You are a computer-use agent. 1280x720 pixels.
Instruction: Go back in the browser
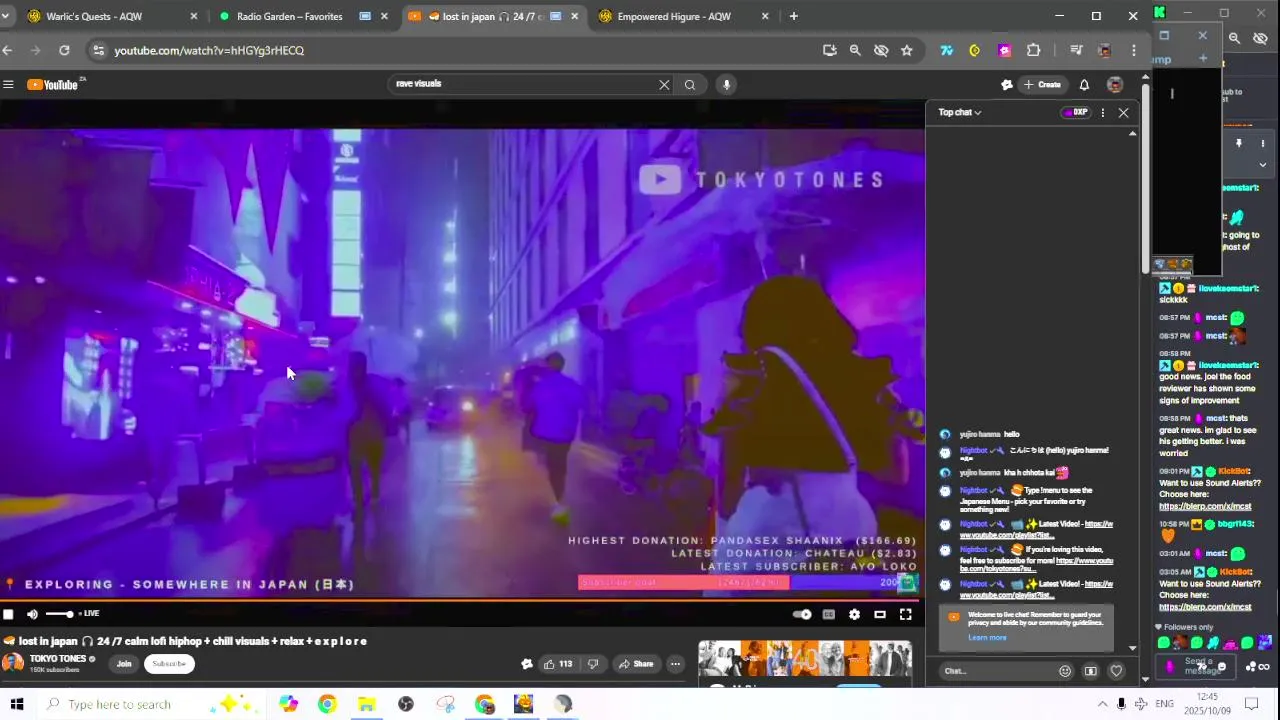8,50
